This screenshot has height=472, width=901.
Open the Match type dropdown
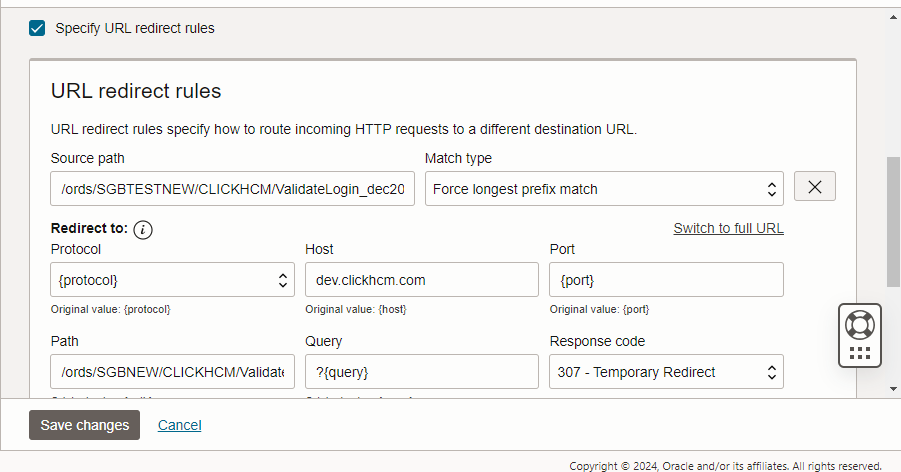pos(604,188)
